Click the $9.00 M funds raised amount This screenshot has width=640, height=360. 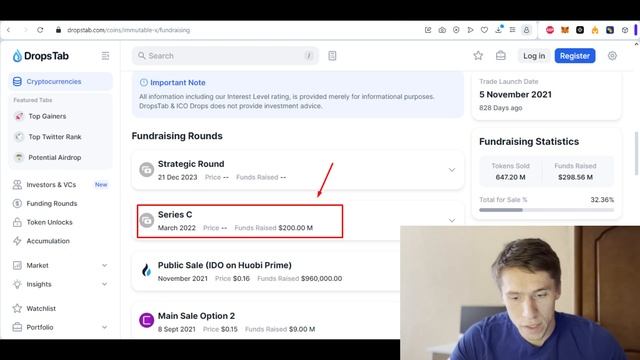pyautogui.click(x=302, y=329)
